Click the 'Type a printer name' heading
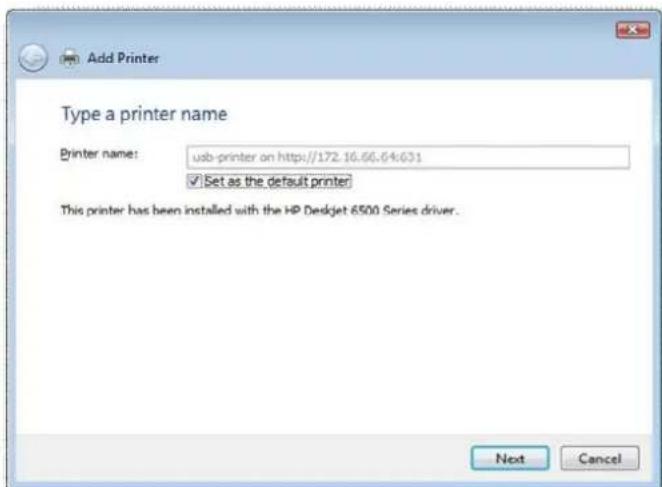Image resolution: width=662 pixels, height=487 pixels. tap(144, 114)
